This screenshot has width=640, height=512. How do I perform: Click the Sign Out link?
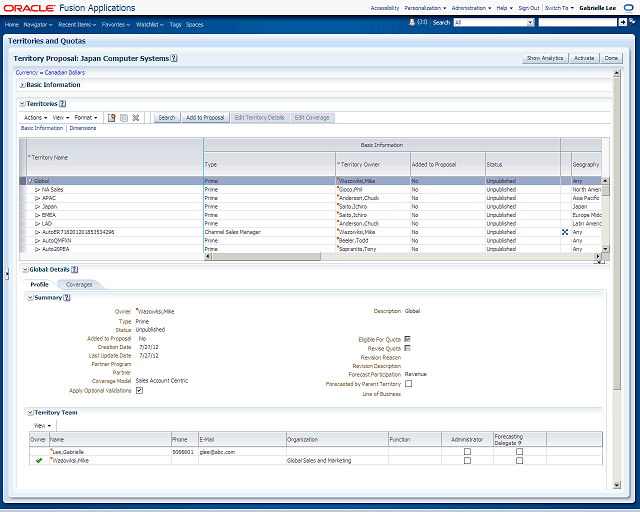point(529,8)
